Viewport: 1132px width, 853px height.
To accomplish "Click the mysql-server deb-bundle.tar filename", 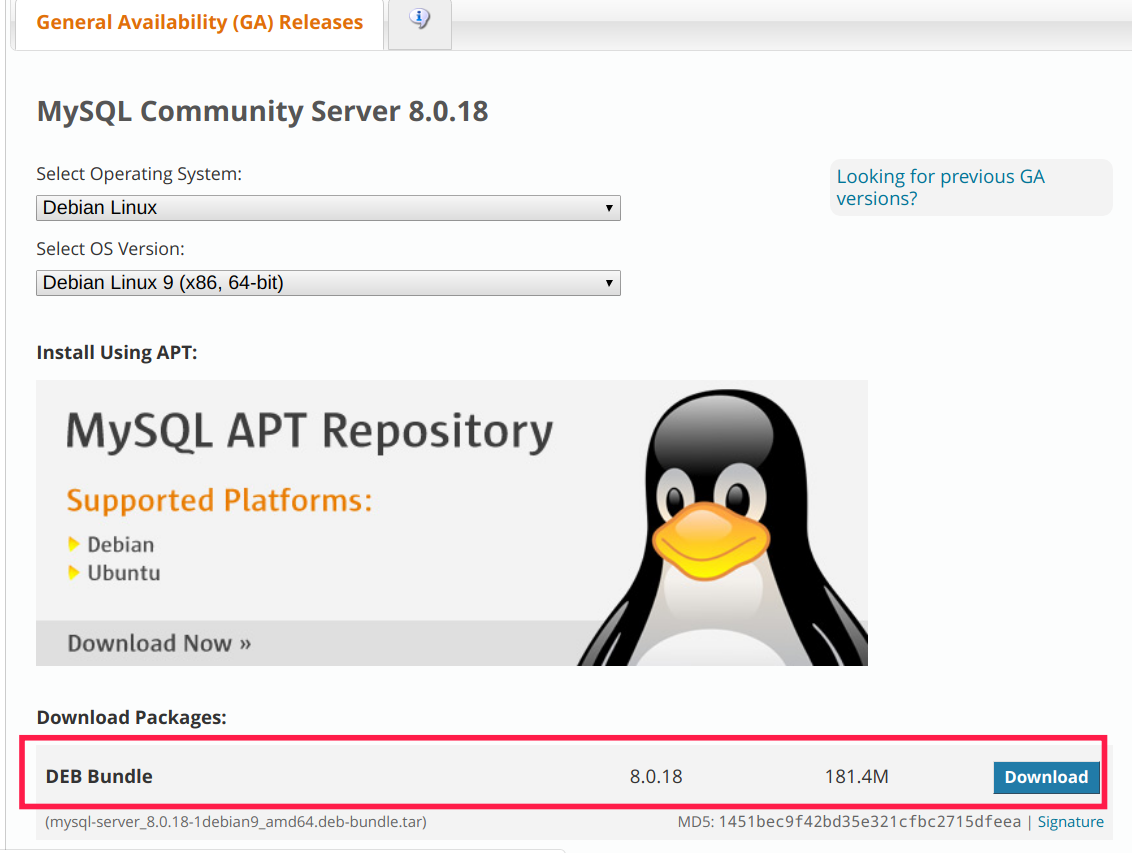I will (x=236, y=822).
